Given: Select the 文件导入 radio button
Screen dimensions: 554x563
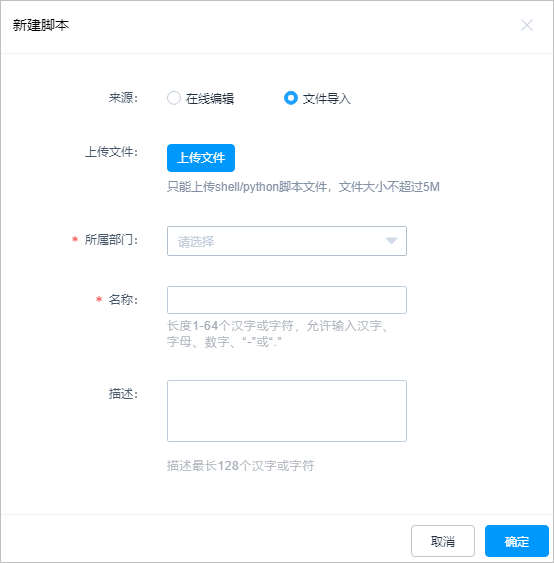Looking at the screenshot, I should (x=290, y=98).
